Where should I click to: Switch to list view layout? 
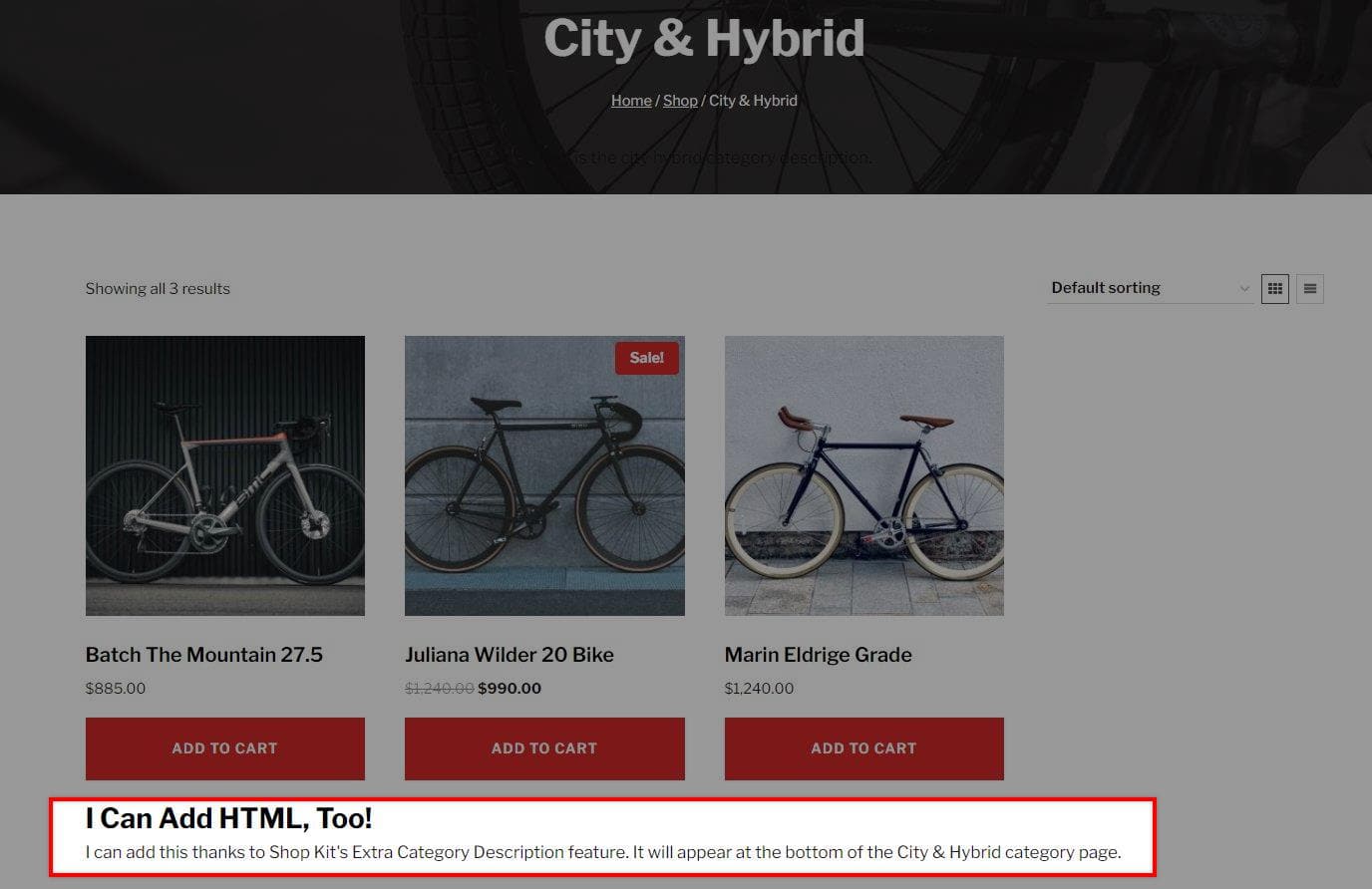(1310, 289)
